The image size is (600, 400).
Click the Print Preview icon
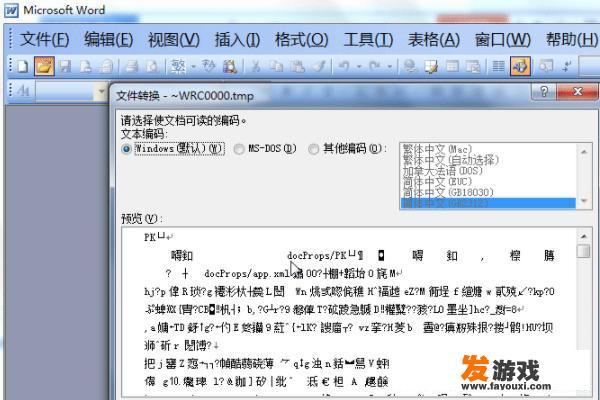pyautogui.click(x=152, y=67)
